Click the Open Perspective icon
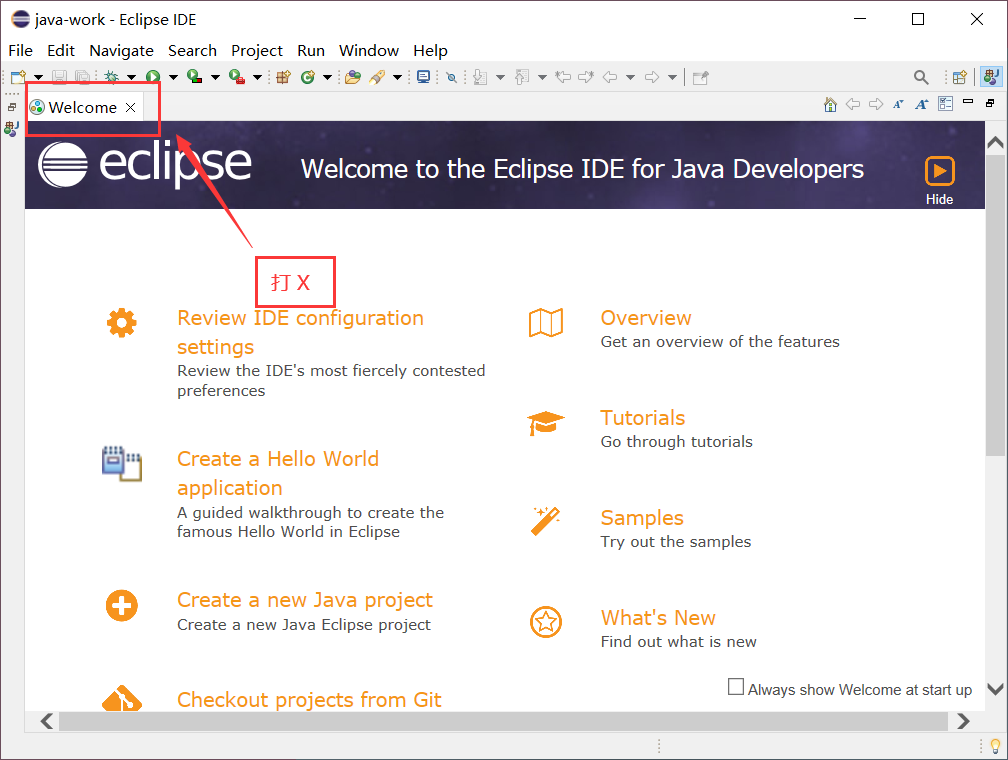The width and height of the screenshot is (1008, 760). tap(960, 78)
